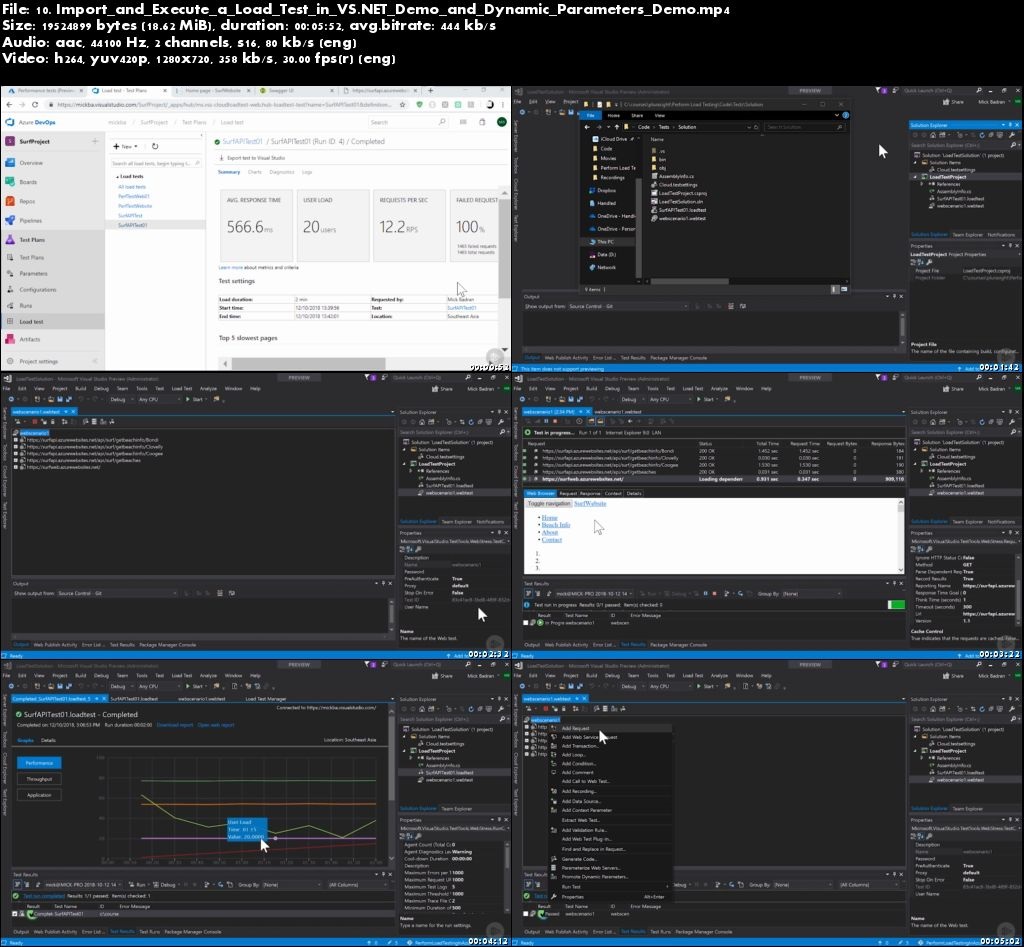1024x947 pixels.
Task: Open the Download report link
Action: point(174,725)
